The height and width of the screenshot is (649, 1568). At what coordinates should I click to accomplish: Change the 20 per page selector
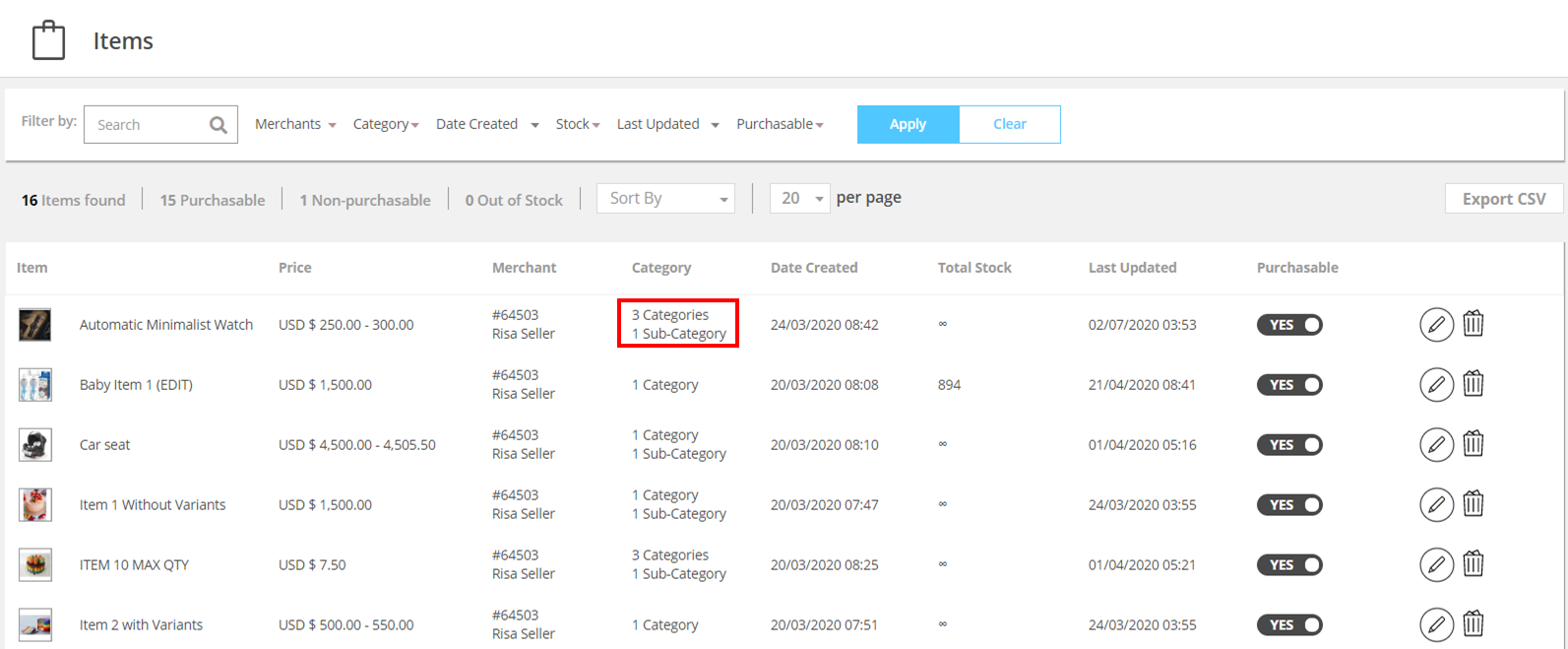(x=800, y=199)
